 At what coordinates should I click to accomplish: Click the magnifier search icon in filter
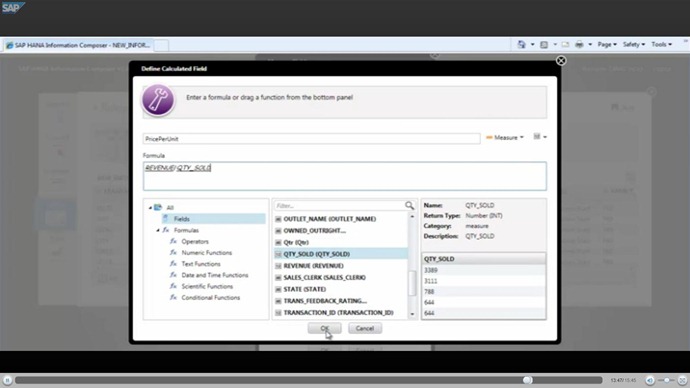[x=409, y=205]
